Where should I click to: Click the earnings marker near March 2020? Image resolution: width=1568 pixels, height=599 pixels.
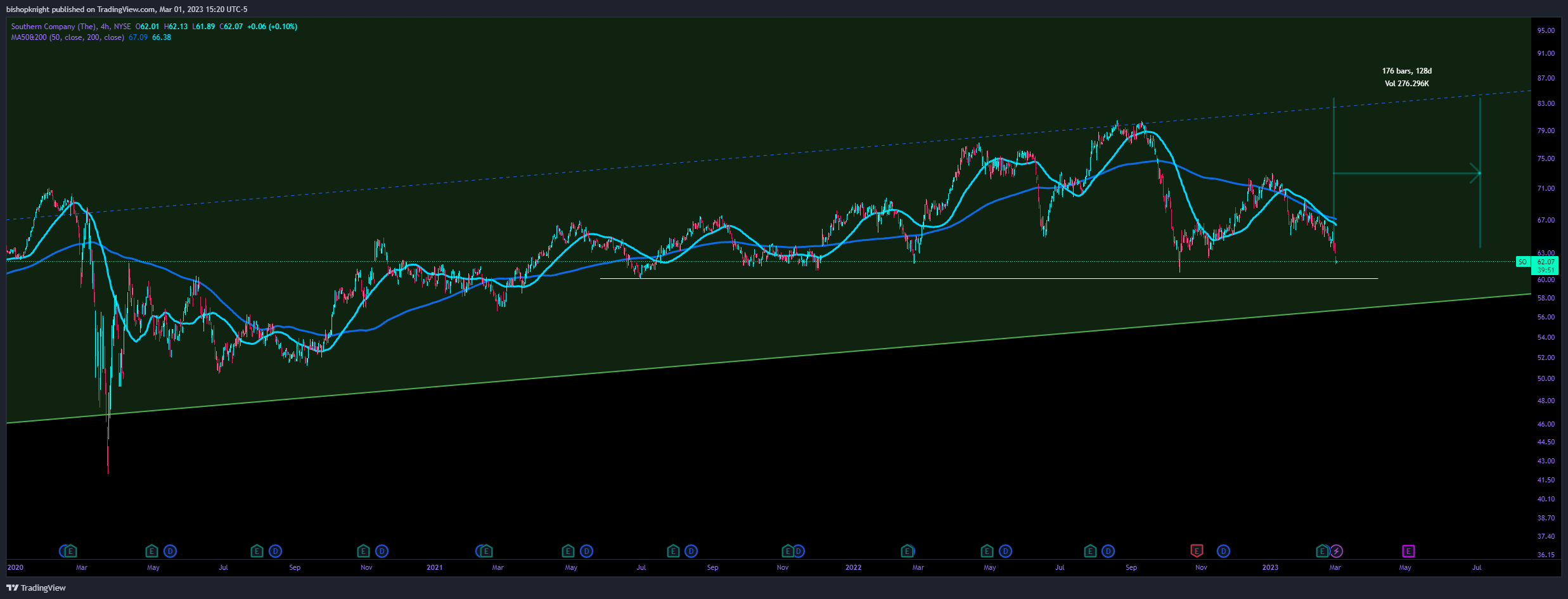(x=71, y=551)
